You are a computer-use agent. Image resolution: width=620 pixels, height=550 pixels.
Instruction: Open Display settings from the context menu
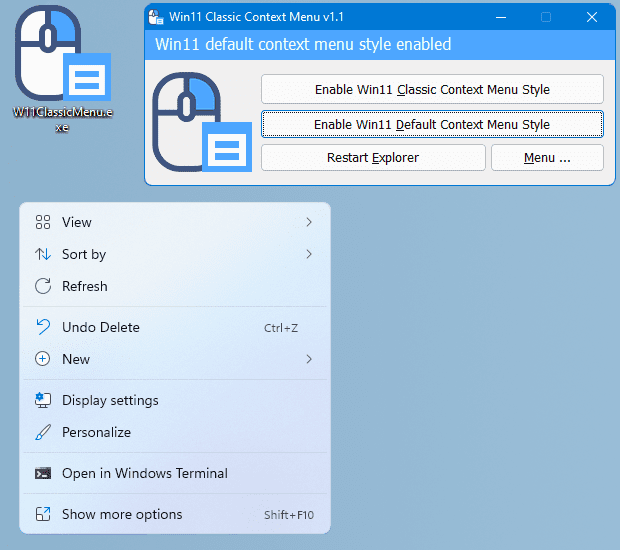pos(175,400)
